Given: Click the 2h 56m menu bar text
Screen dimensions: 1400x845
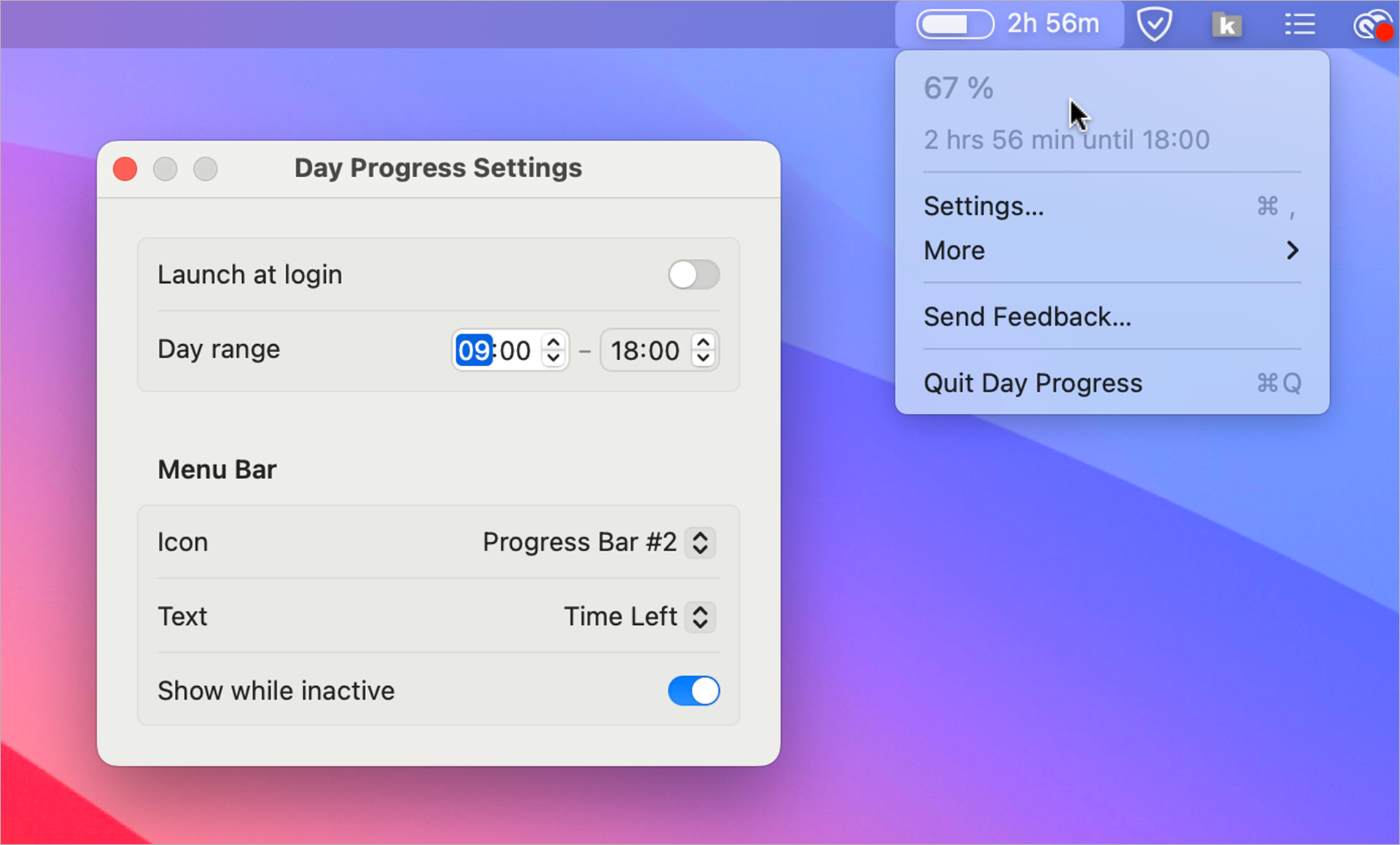Looking at the screenshot, I should click(x=1053, y=24).
